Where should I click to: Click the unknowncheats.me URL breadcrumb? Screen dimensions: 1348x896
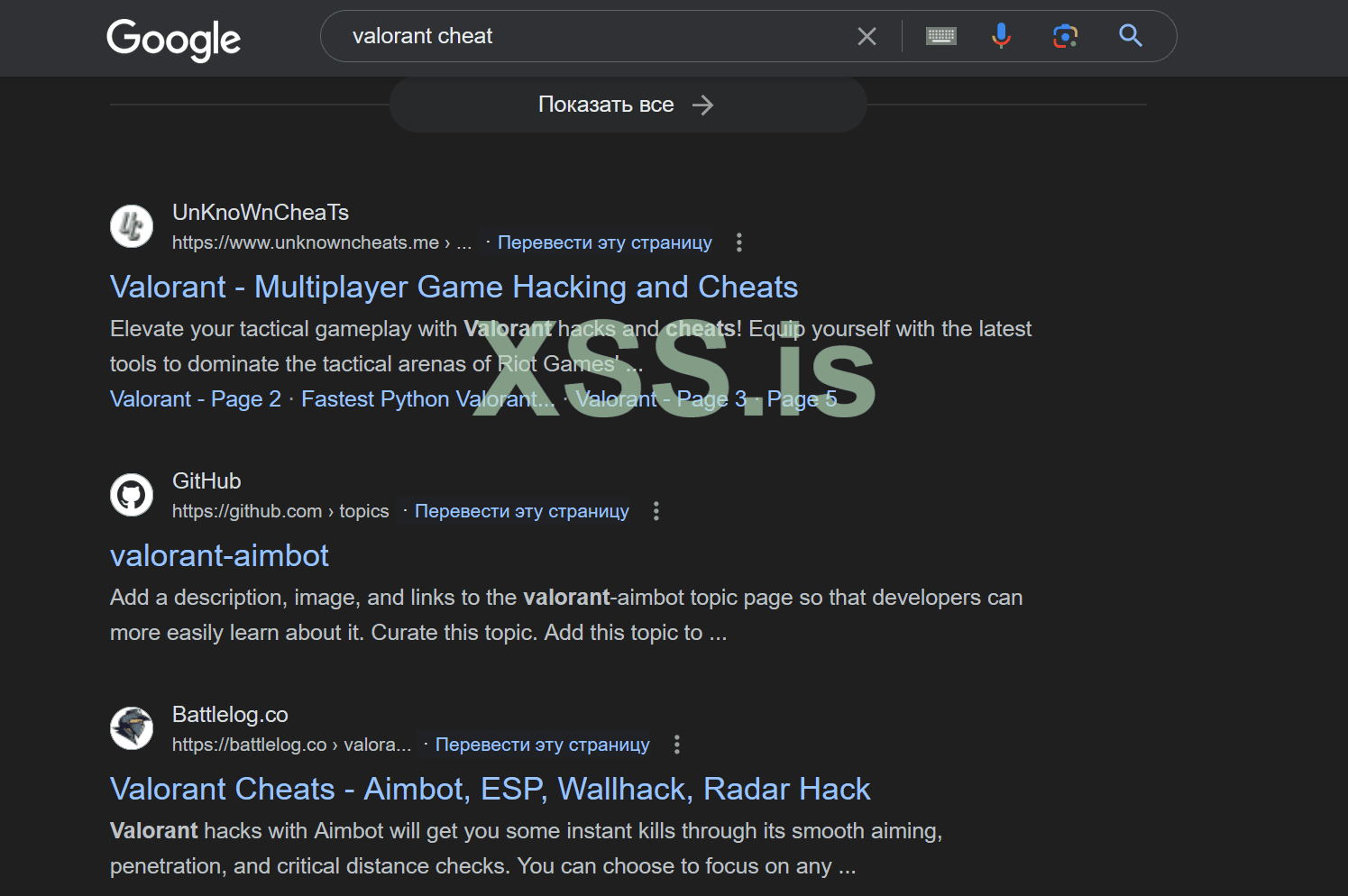322,242
